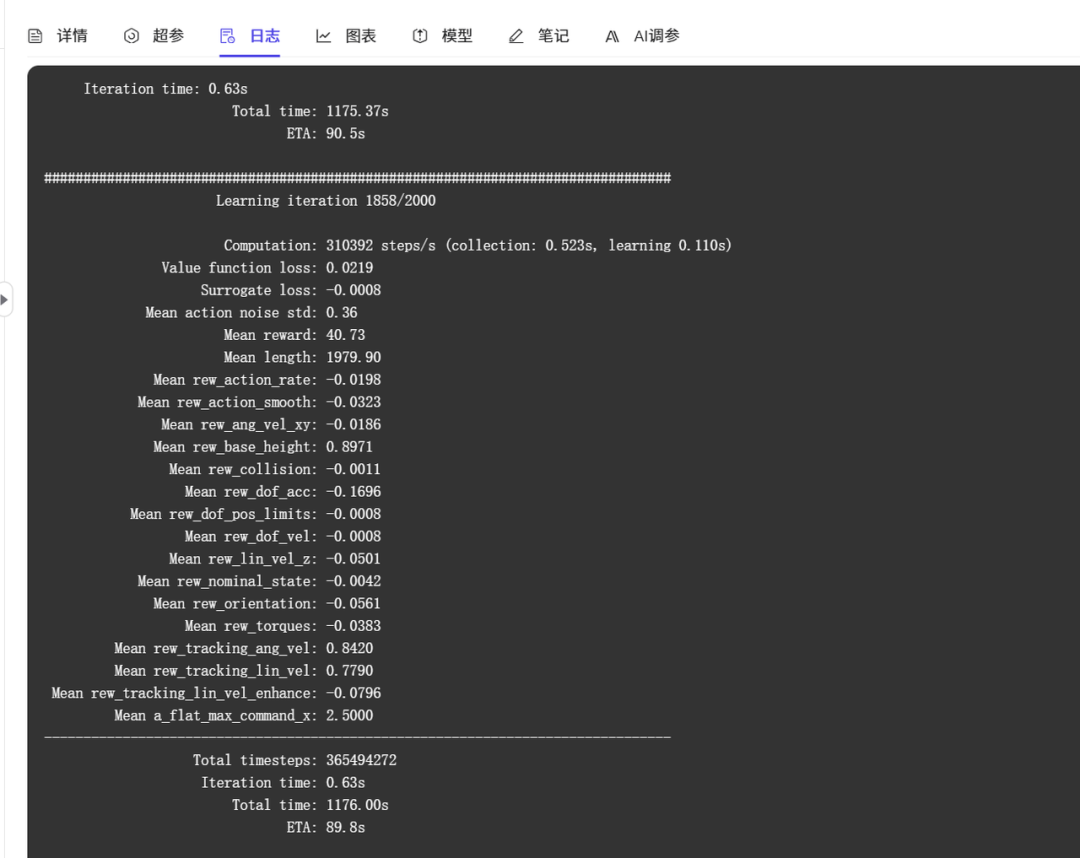The image size is (1080, 858).
Task: Switch to the 模型 model tab
Action: click(442, 36)
